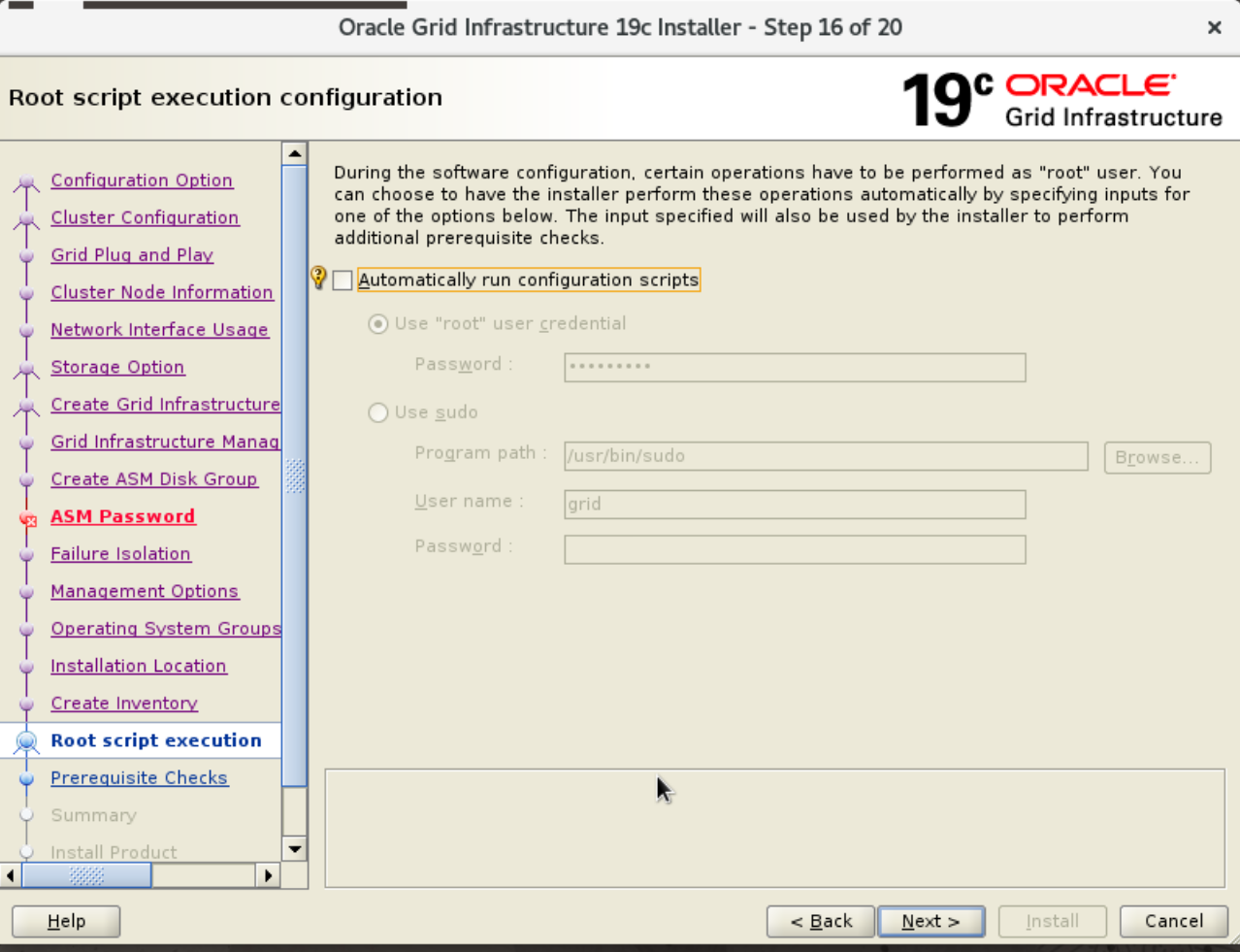Viewport: 1240px width, 952px height.
Task: Click the empty message pane at bottom
Action: tap(775, 828)
